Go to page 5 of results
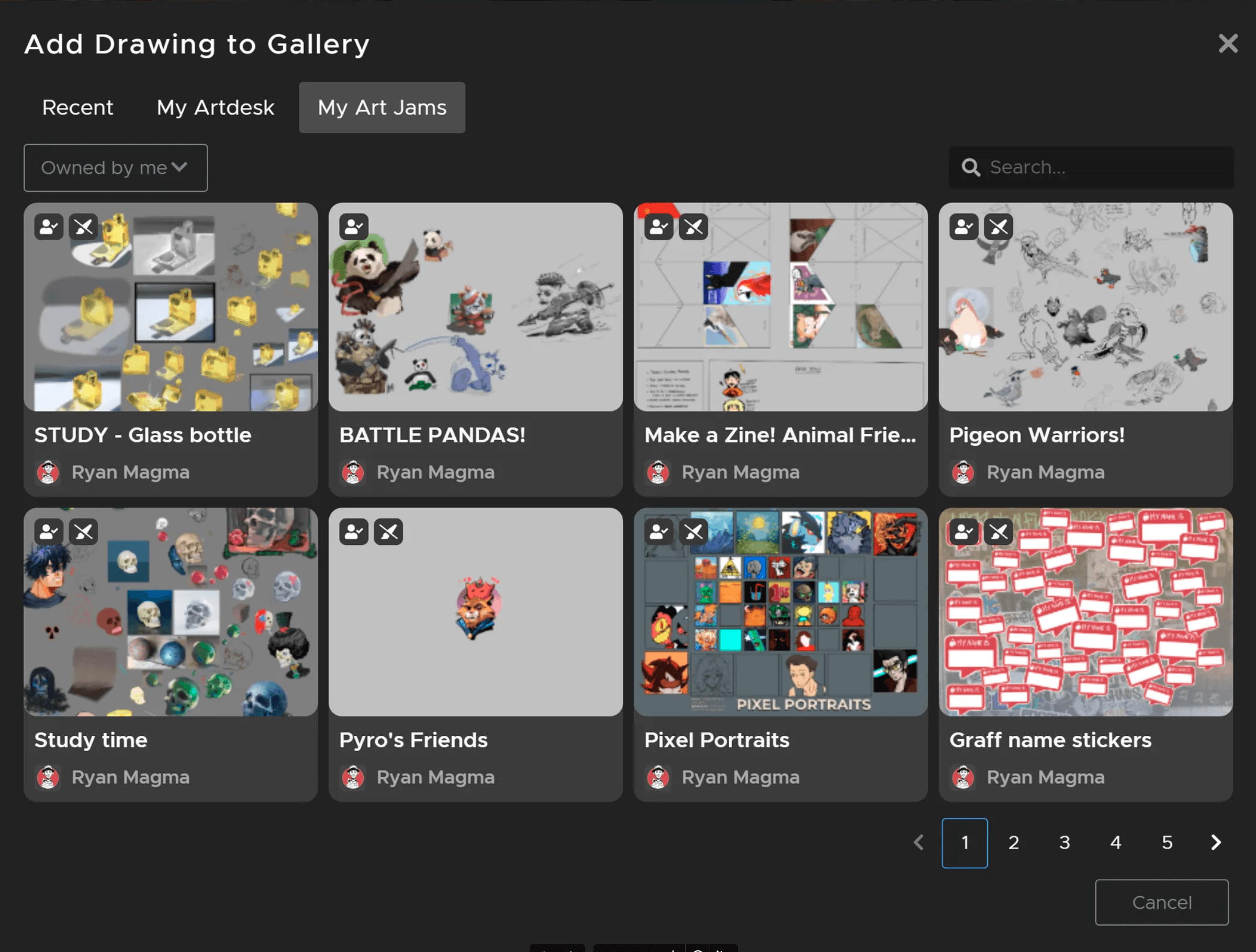This screenshot has width=1256, height=952. click(x=1167, y=843)
